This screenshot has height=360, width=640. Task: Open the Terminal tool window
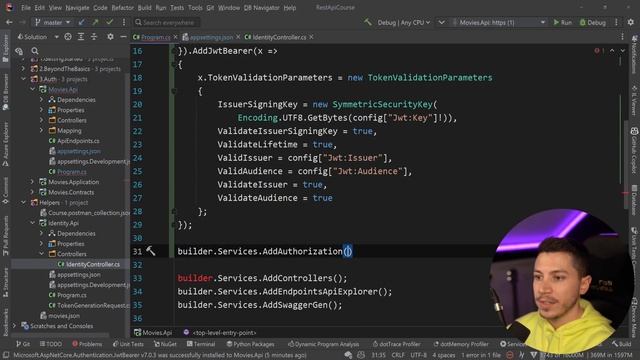[201, 344]
